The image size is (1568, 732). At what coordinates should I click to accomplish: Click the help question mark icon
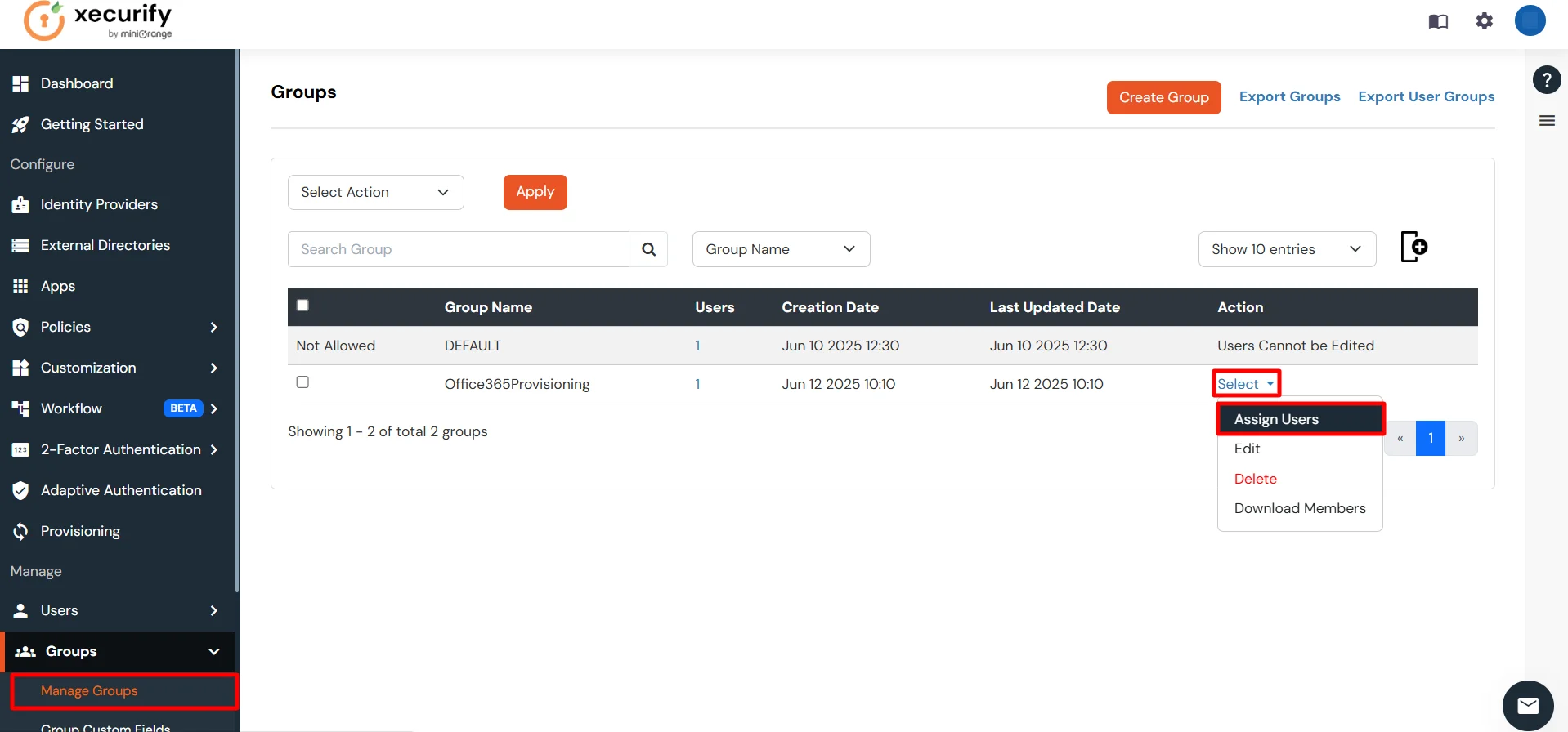[1547, 79]
